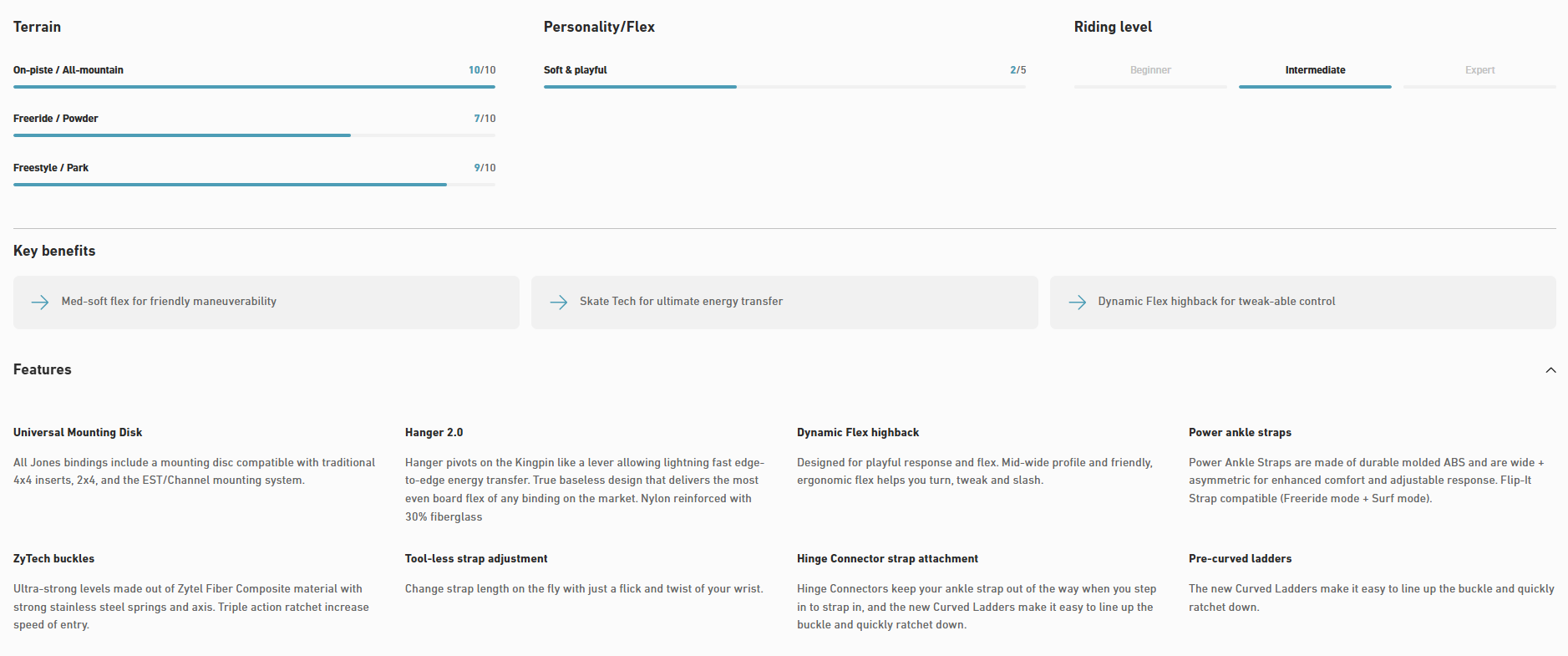Click the Features section heading
The image size is (1568, 656).
point(43,369)
